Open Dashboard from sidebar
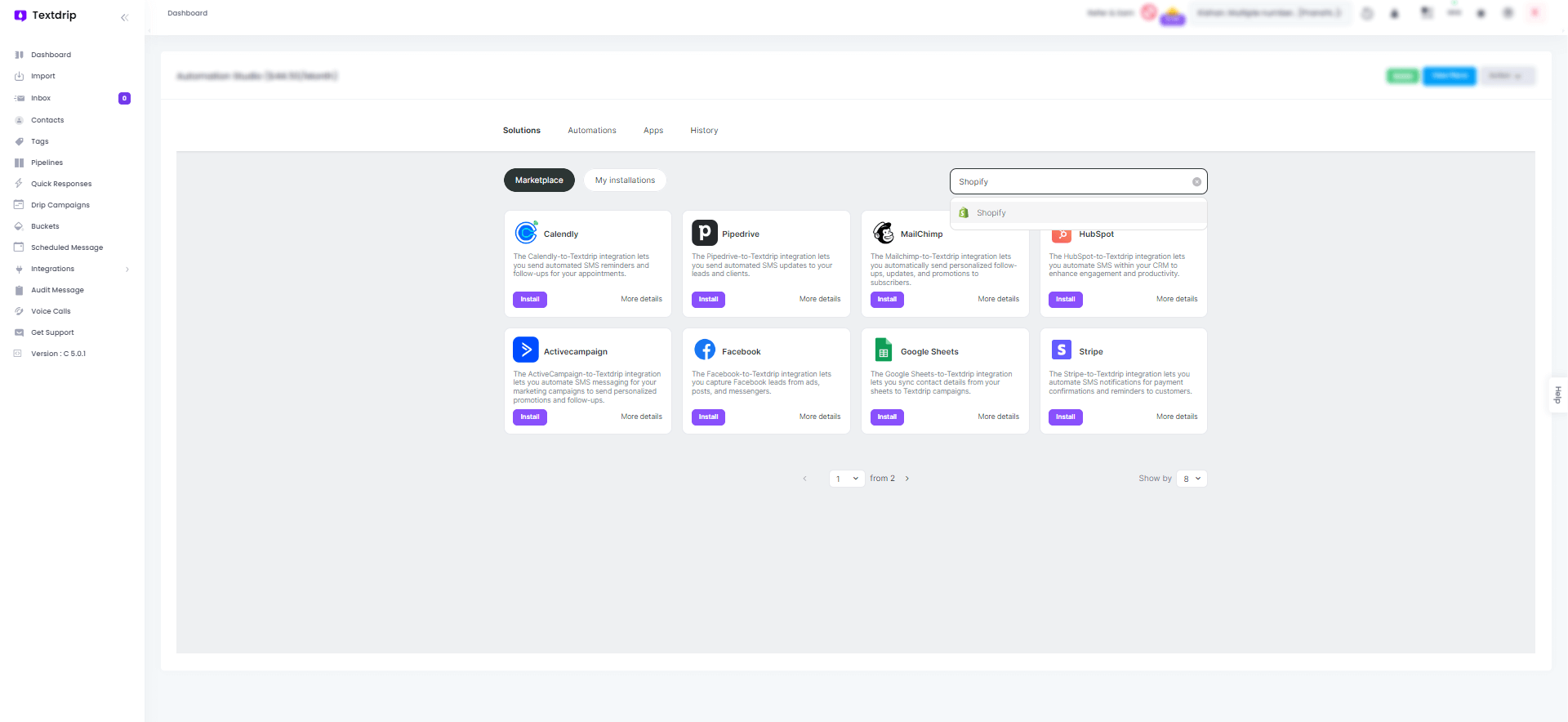 (51, 55)
